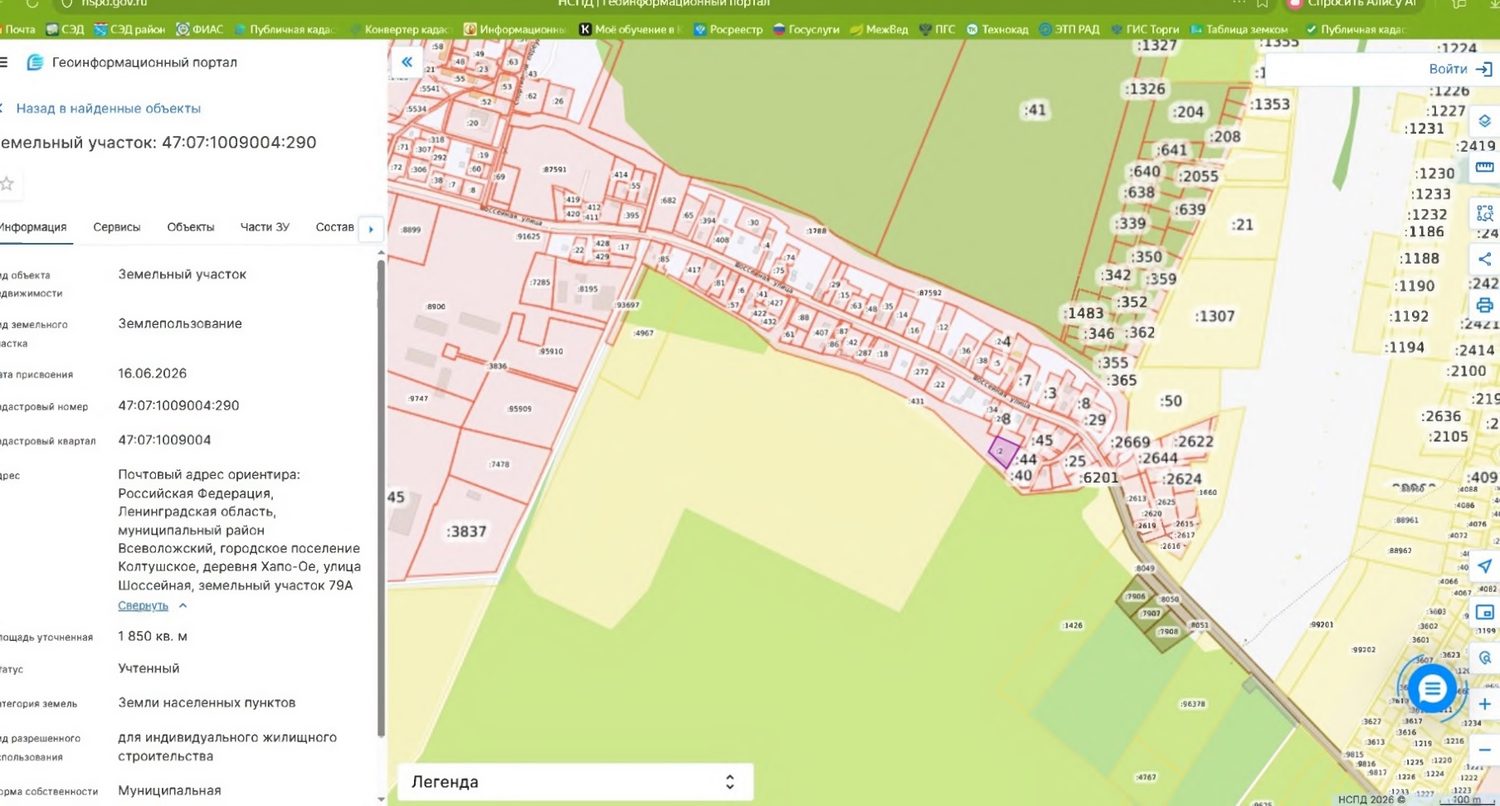Collapse the side panel with double chevron

407,62
